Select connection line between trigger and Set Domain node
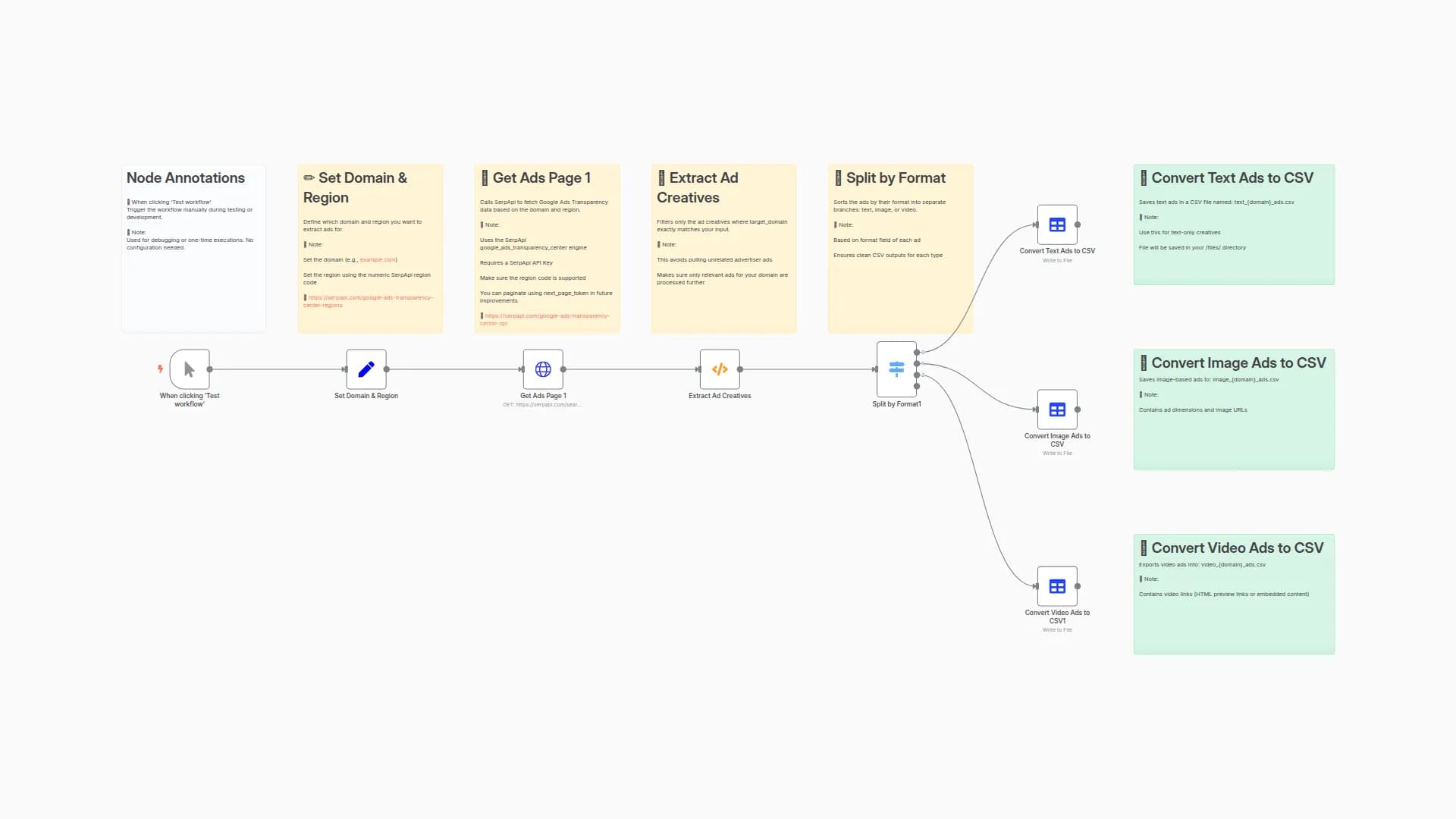Image resolution: width=1456 pixels, height=819 pixels. (278, 369)
